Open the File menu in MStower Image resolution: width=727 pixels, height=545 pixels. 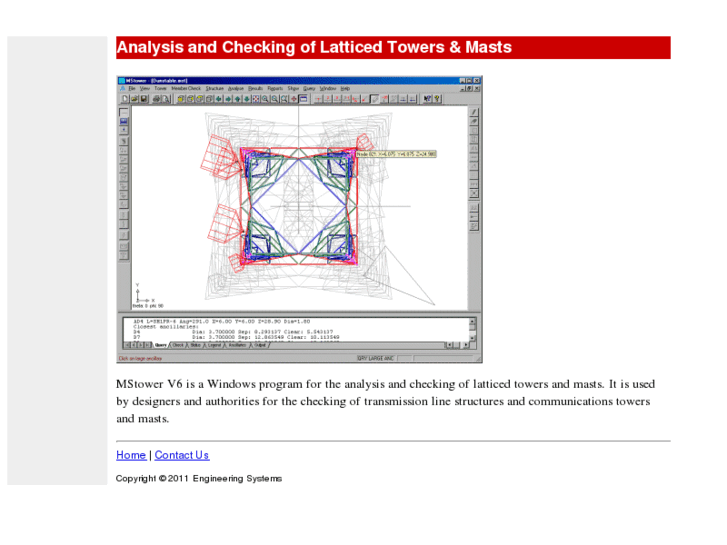132,88
